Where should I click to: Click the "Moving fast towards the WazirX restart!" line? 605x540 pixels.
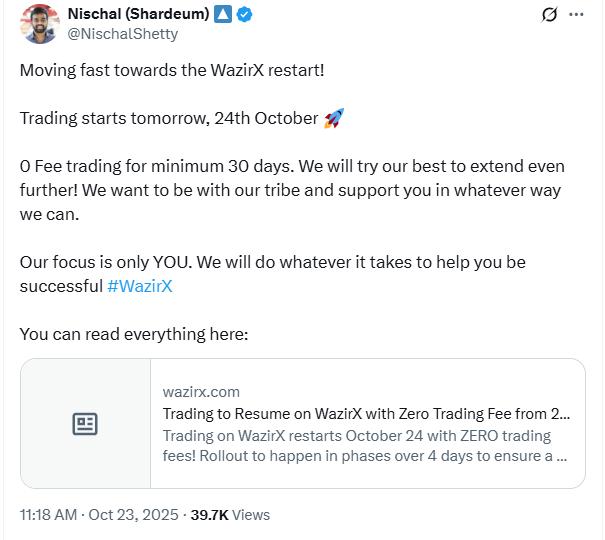point(172,71)
